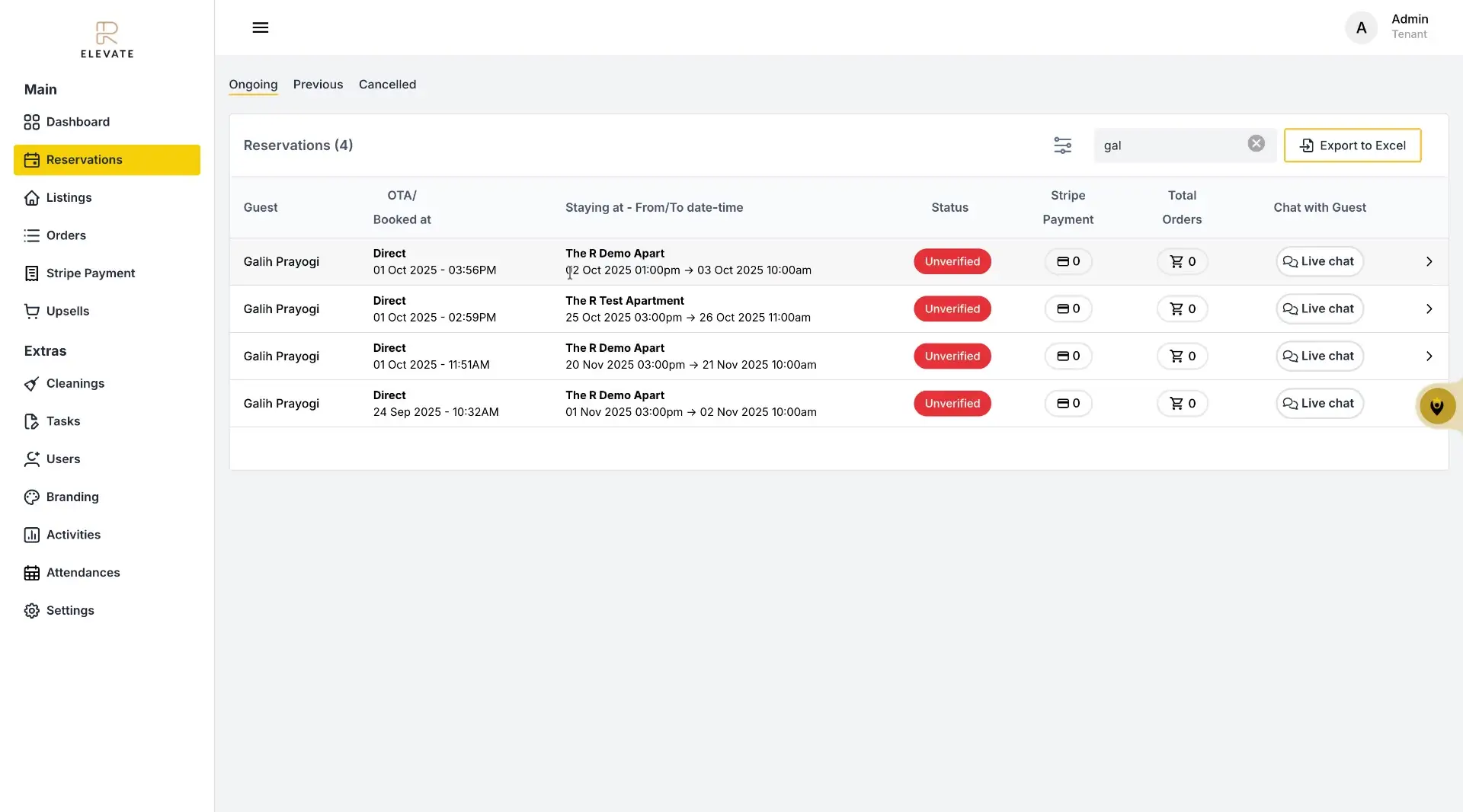Open the Branding page
This screenshot has width=1463, height=812.
[72, 497]
